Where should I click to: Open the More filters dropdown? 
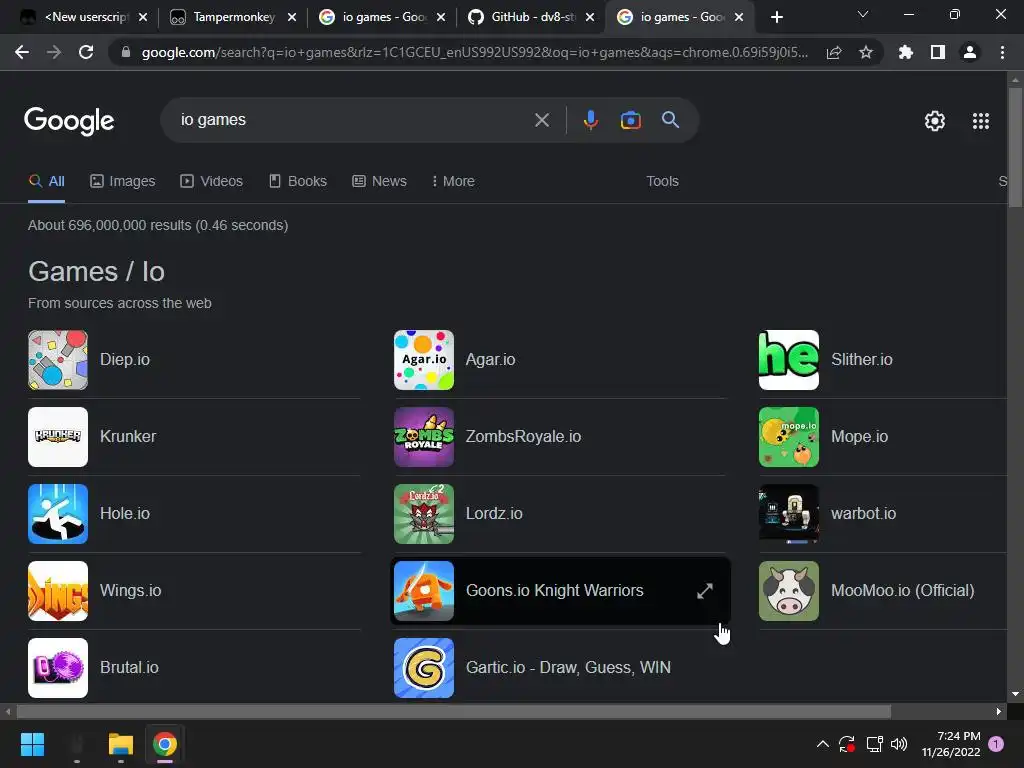453,182
